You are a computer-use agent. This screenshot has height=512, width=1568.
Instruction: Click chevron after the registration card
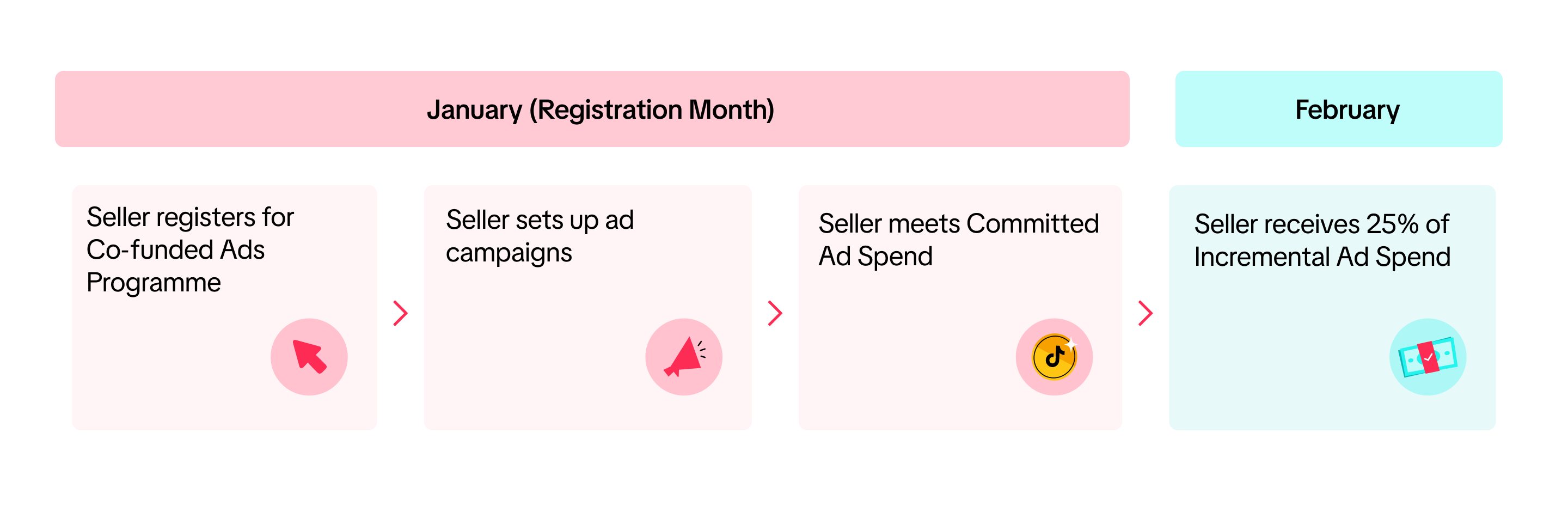click(400, 313)
